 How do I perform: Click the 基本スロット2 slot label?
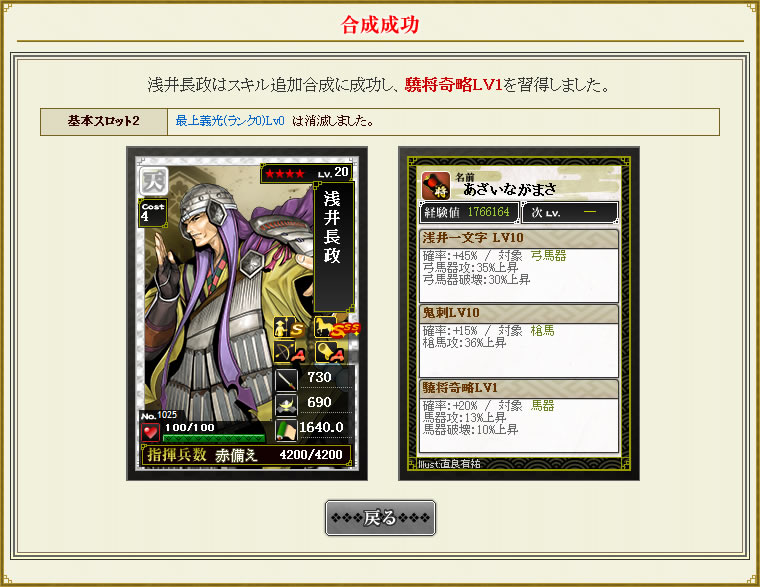pyautogui.click(x=104, y=121)
